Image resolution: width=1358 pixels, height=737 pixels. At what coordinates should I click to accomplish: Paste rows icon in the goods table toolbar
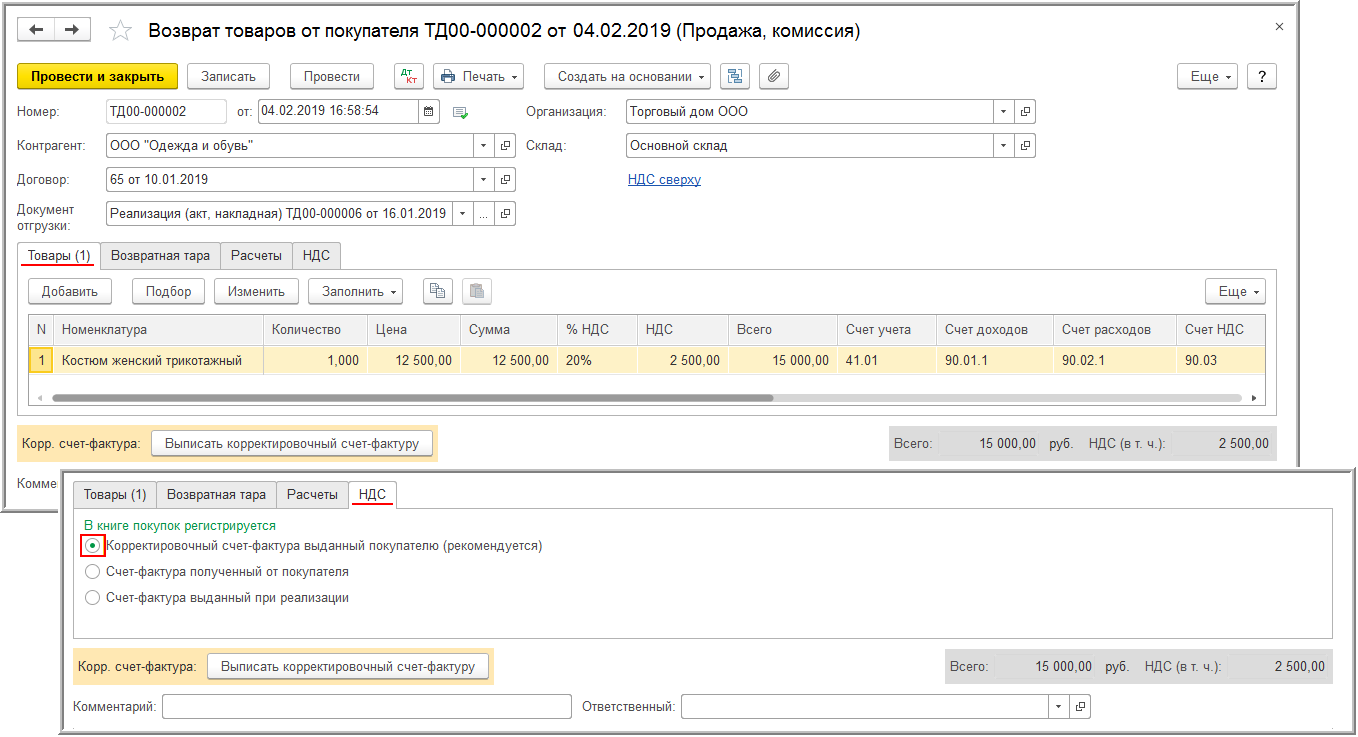tap(477, 291)
